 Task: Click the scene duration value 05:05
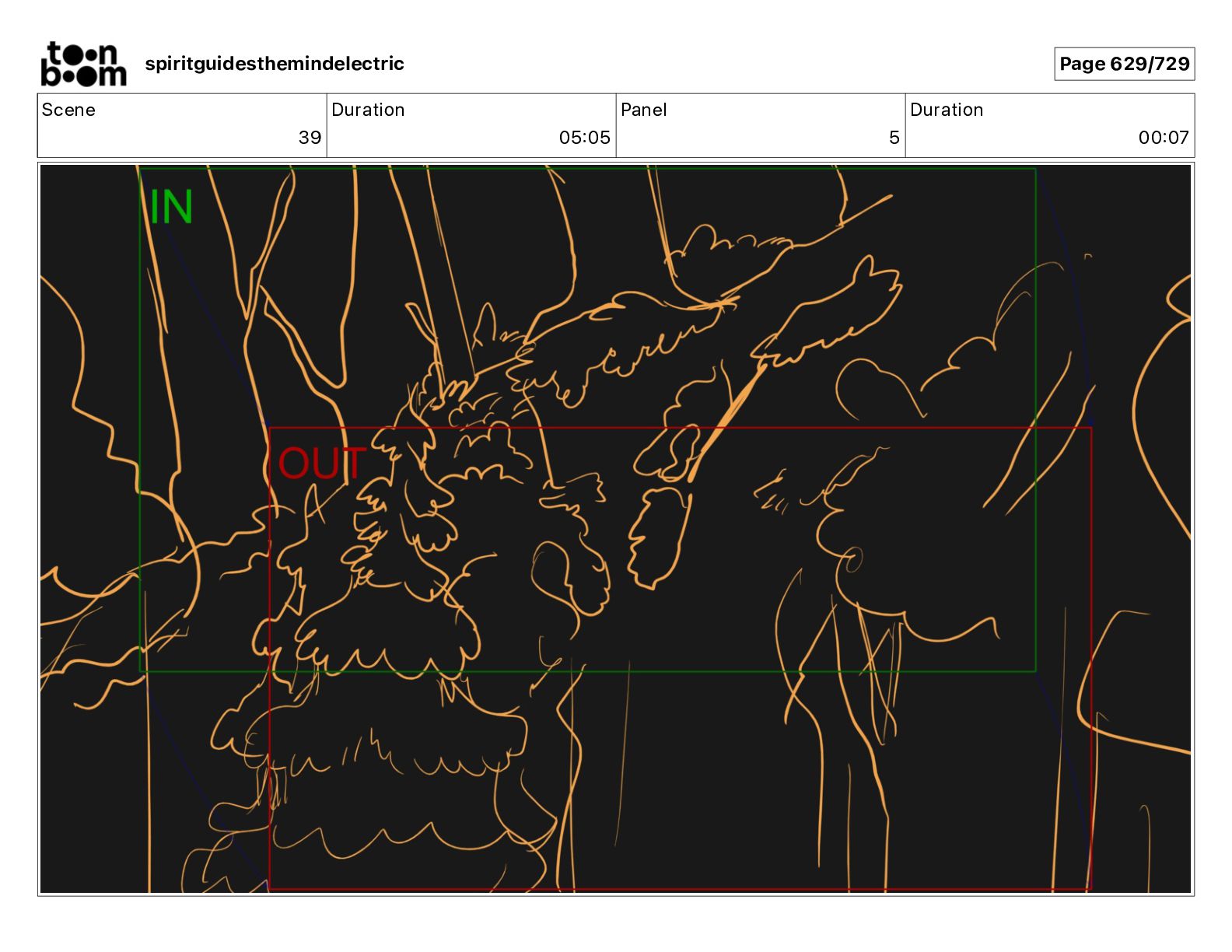(584, 138)
